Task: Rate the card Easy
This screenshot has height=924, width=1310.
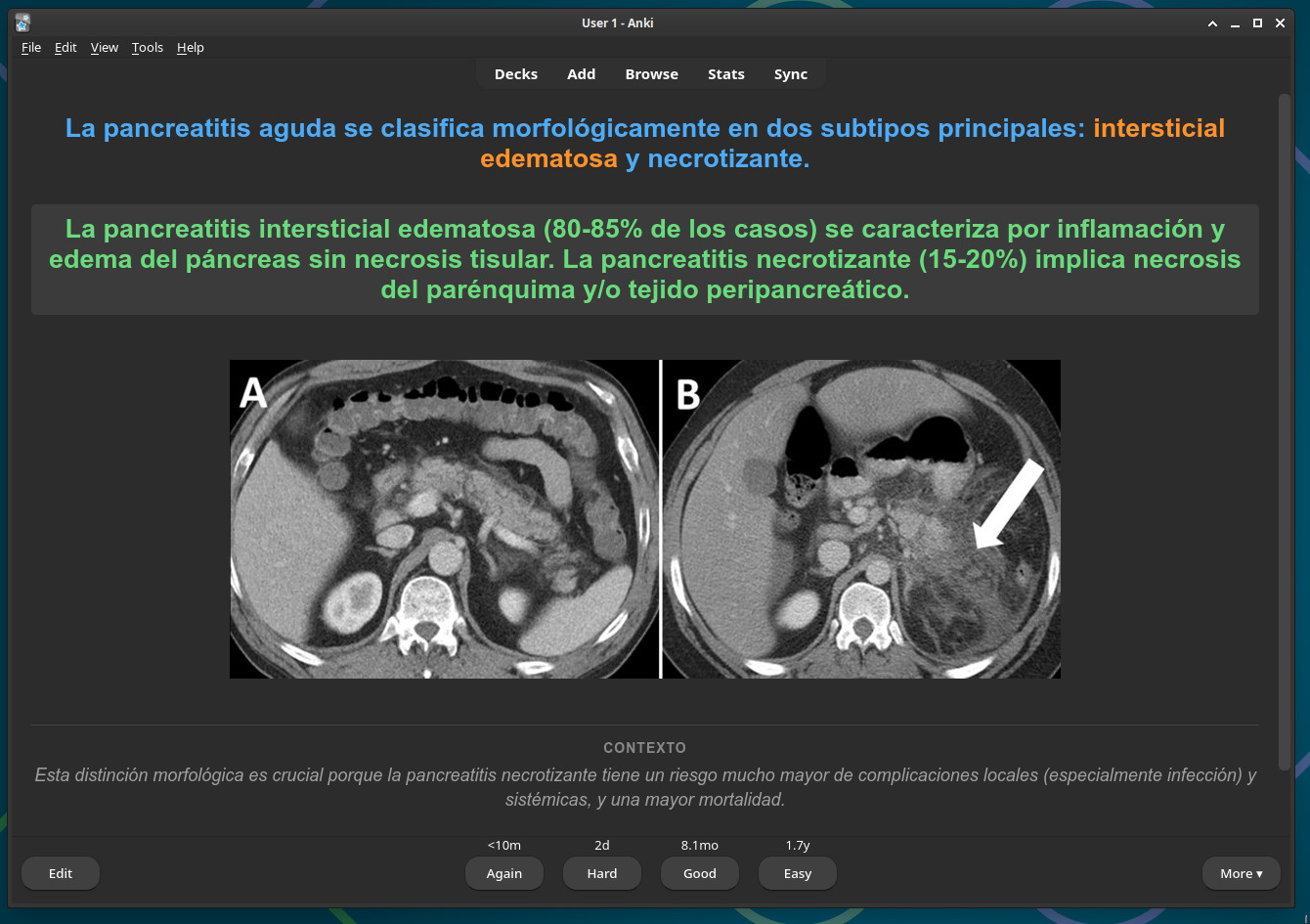Action: 798,873
